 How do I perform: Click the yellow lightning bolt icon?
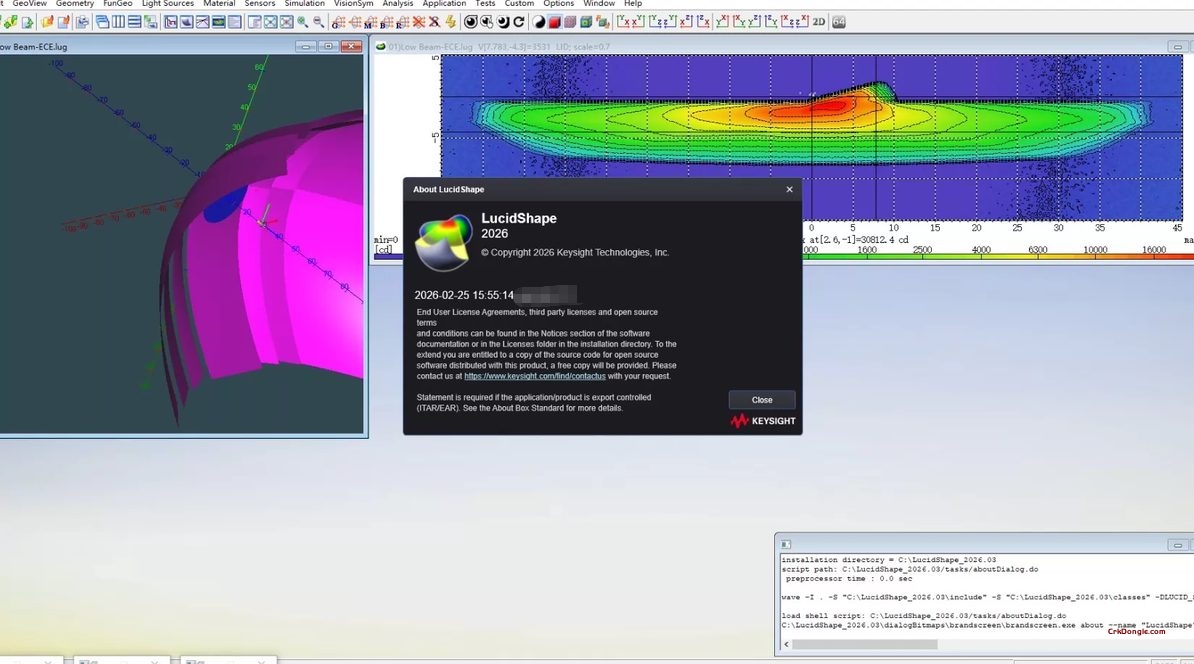click(x=450, y=22)
